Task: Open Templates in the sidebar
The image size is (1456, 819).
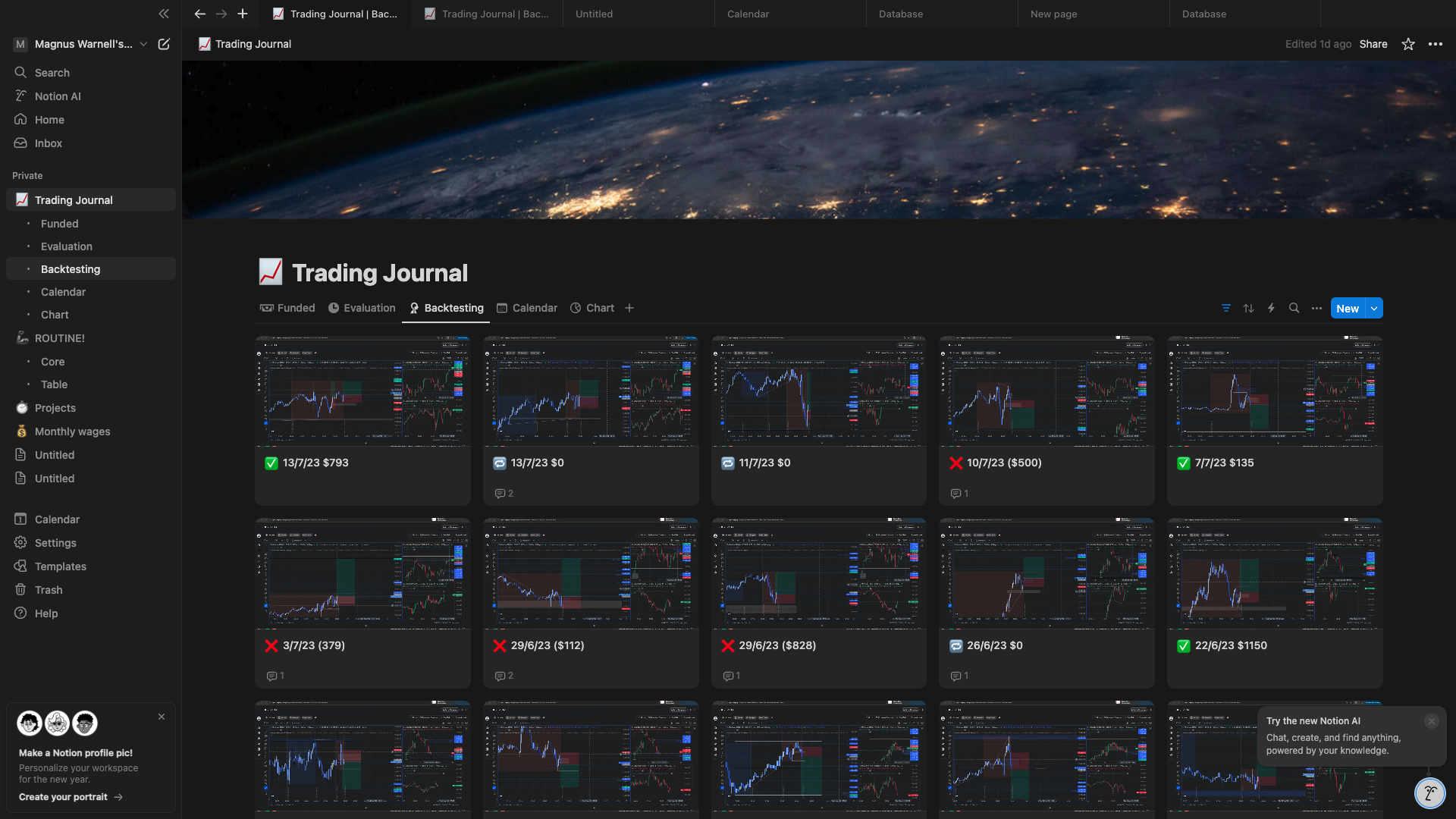Action: 60,566
